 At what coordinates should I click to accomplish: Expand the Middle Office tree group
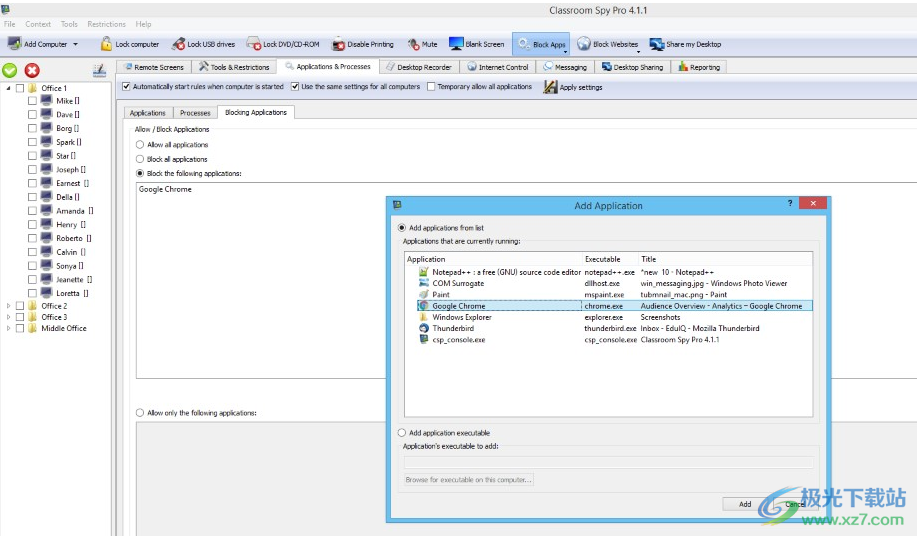8,328
